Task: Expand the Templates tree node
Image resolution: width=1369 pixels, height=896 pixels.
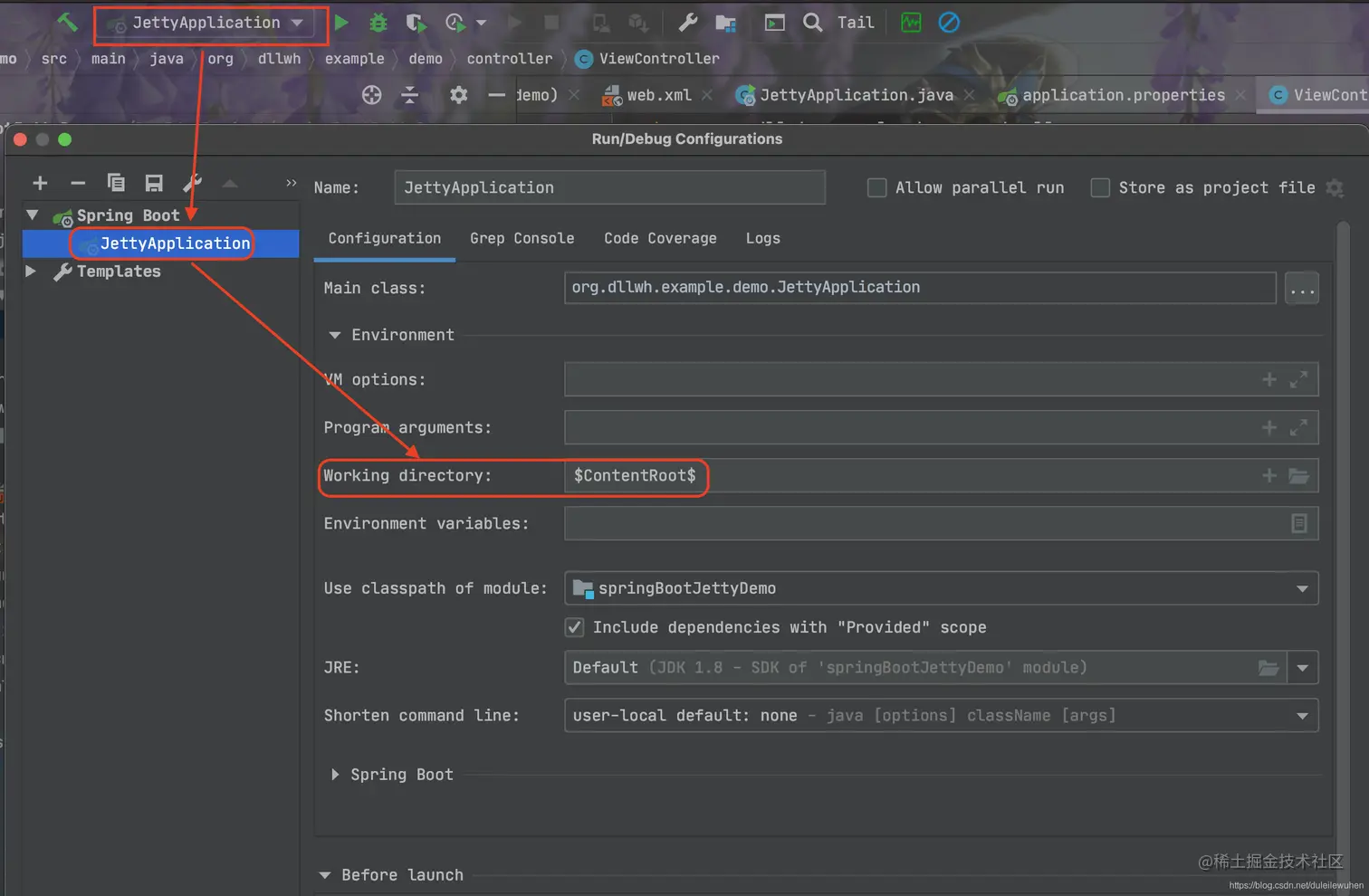Action: coord(31,272)
